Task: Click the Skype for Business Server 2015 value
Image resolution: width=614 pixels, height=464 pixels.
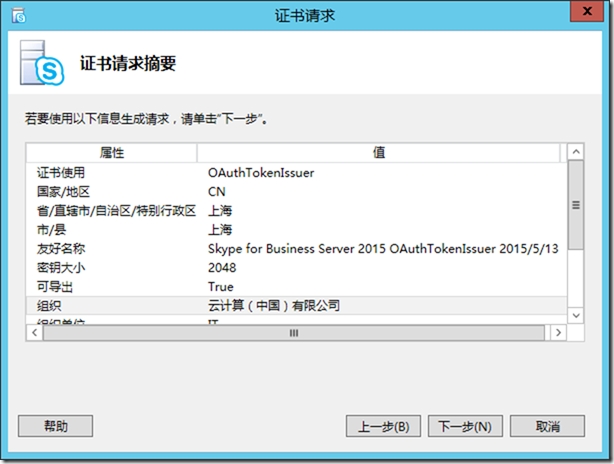Action: tap(383, 249)
